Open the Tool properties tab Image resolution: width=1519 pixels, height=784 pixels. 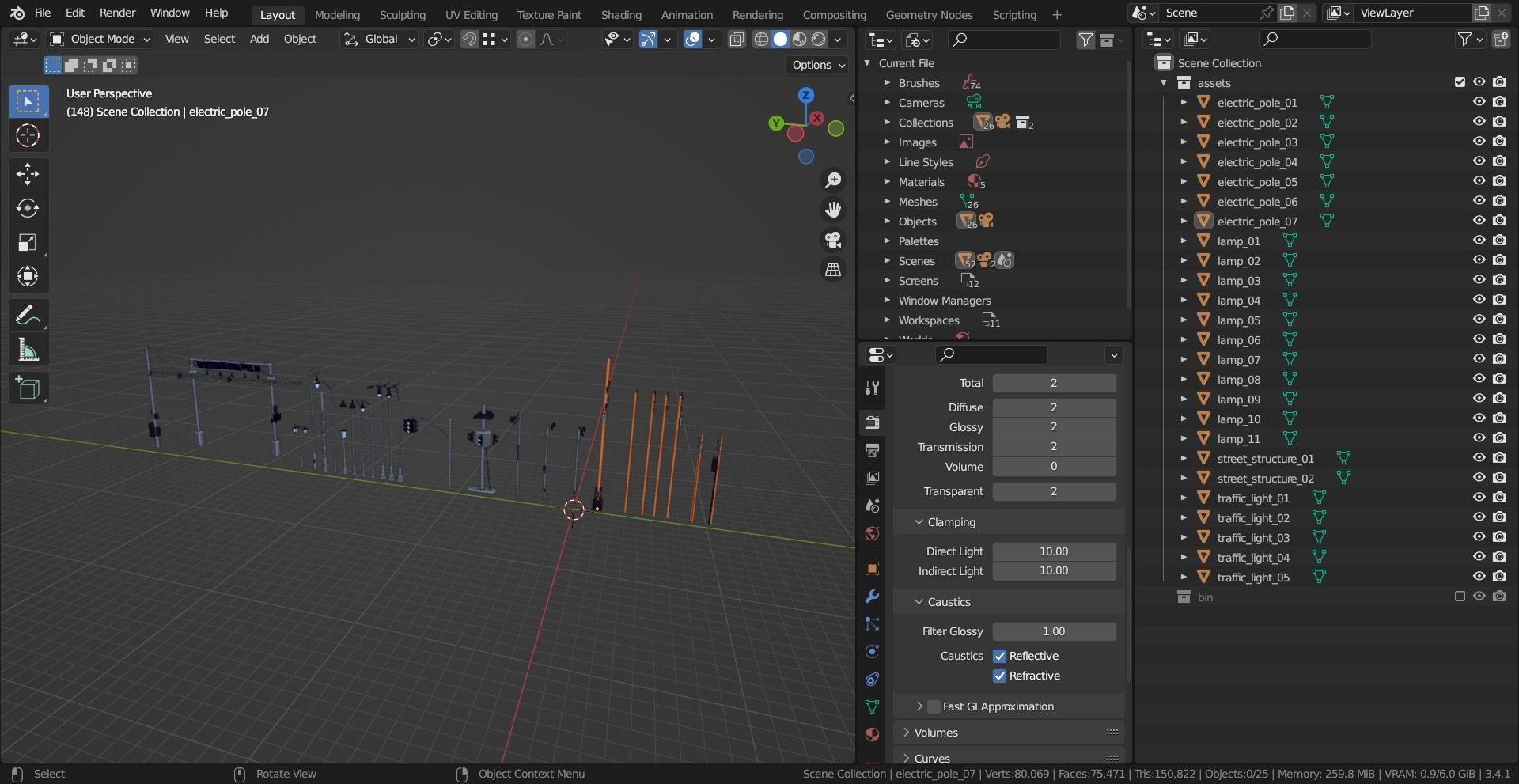[872, 388]
